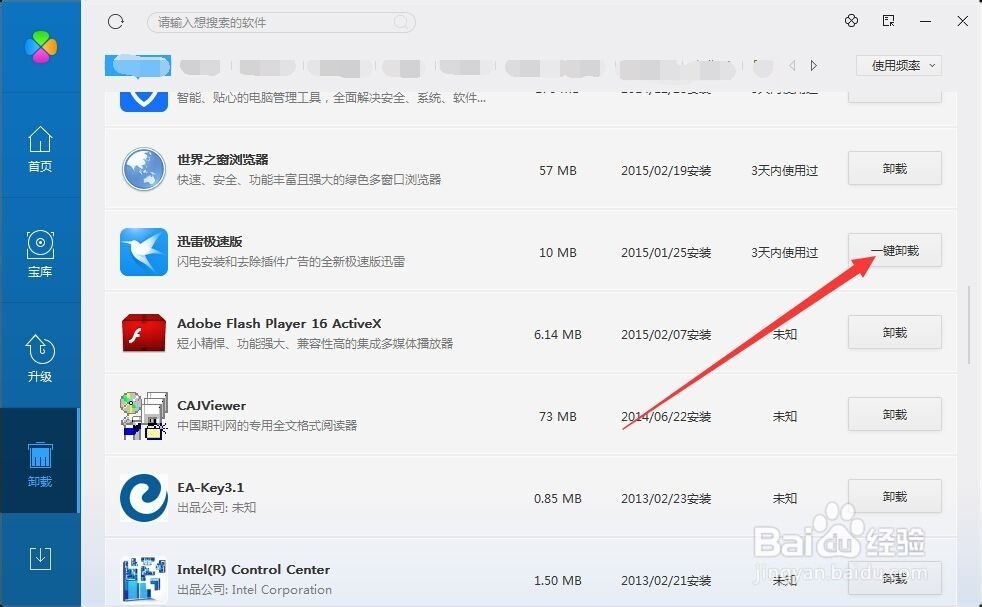The width and height of the screenshot is (982, 607).
Task: Click the 10 MB size value
Action: 557,252
